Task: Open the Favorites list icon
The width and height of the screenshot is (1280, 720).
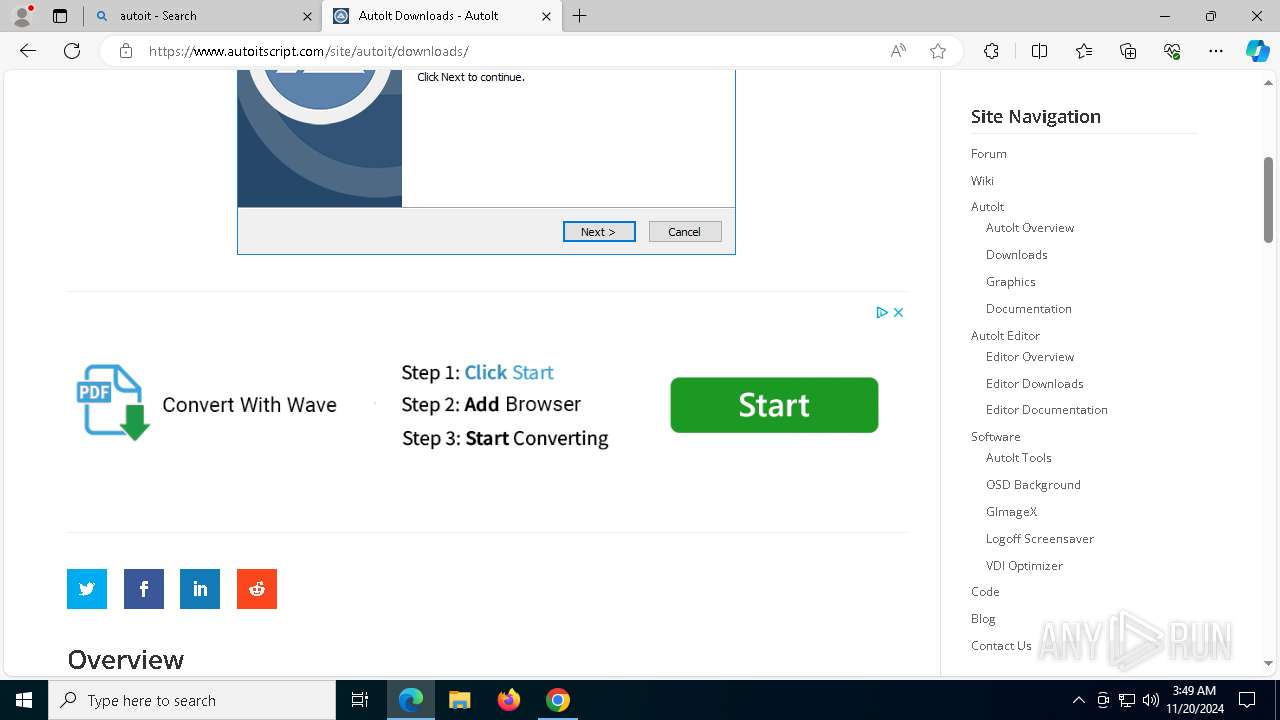Action: click(x=1084, y=51)
